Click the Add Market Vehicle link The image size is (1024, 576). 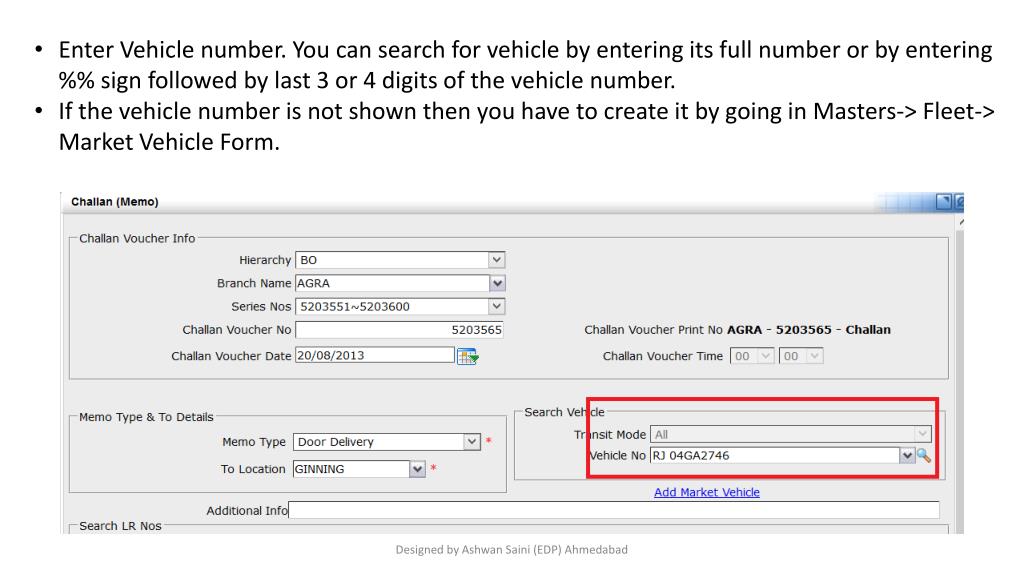point(707,492)
